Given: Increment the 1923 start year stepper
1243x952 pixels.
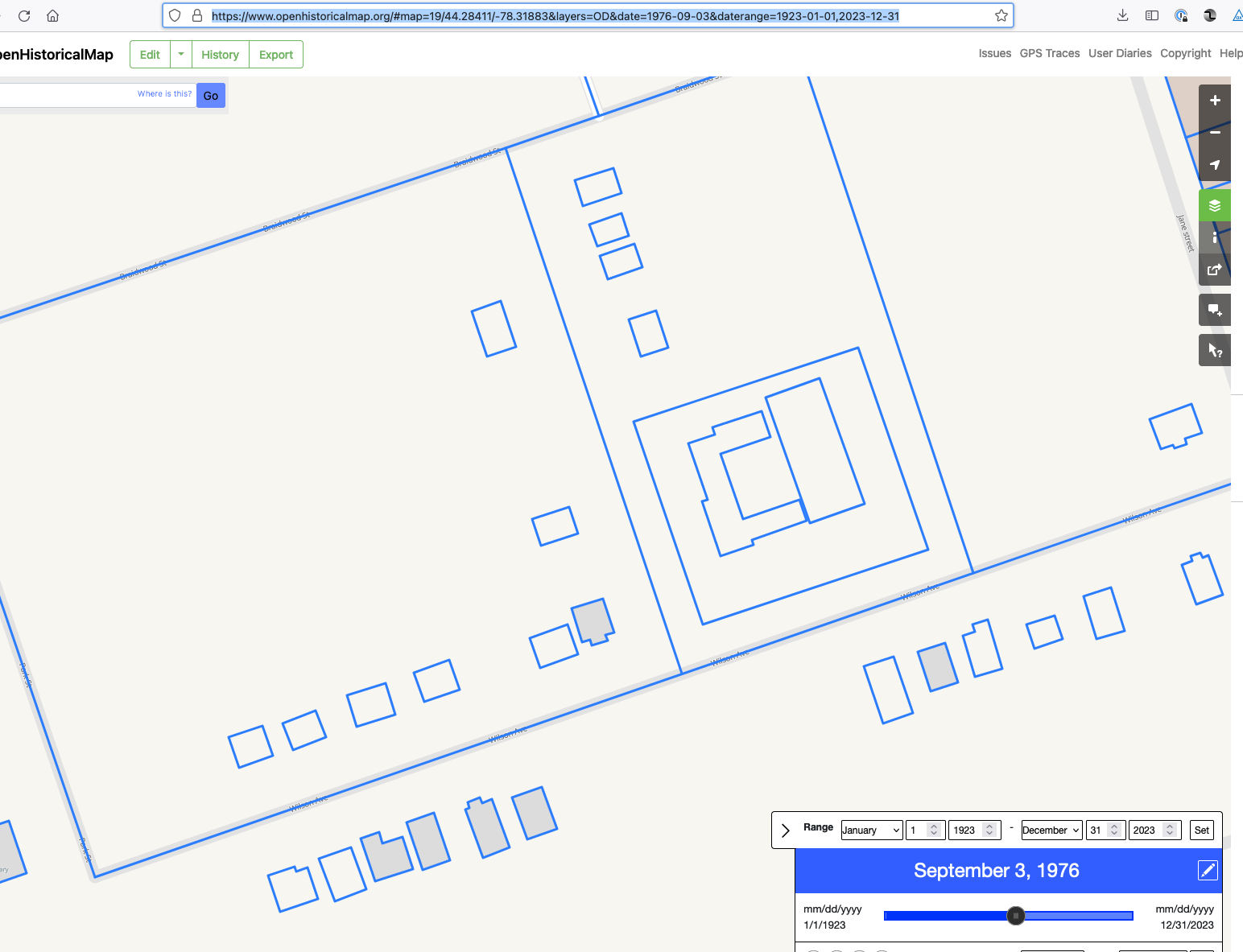Looking at the screenshot, I should pos(991,826).
